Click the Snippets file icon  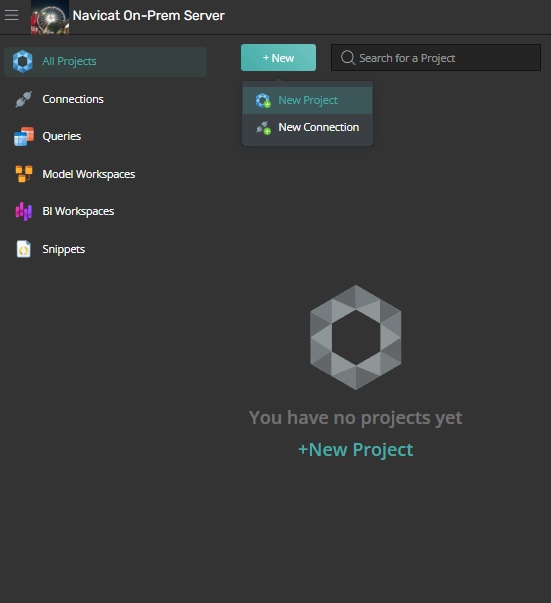coord(24,249)
